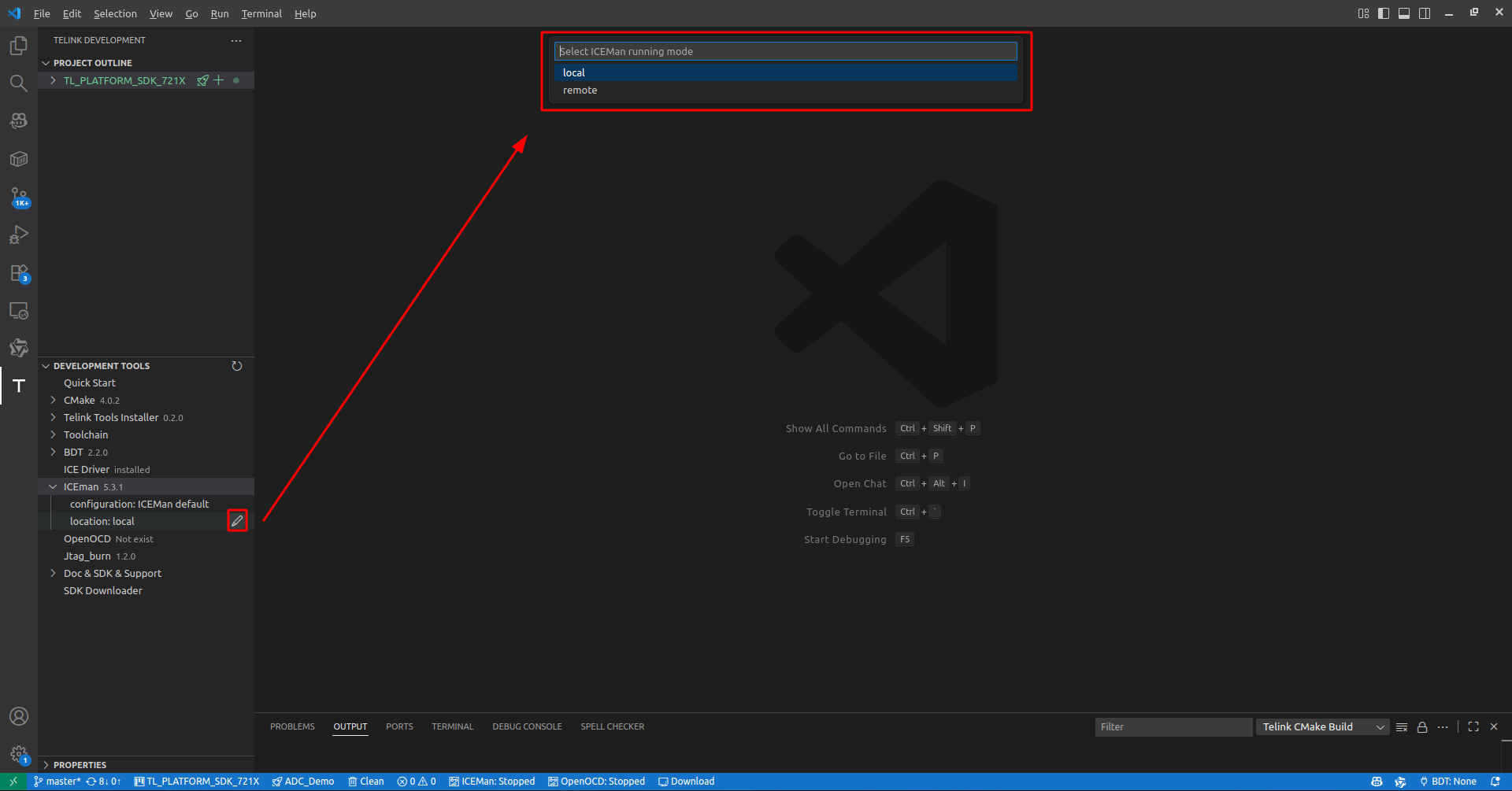Toggle the primary side bar visibility

(1384, 13)
